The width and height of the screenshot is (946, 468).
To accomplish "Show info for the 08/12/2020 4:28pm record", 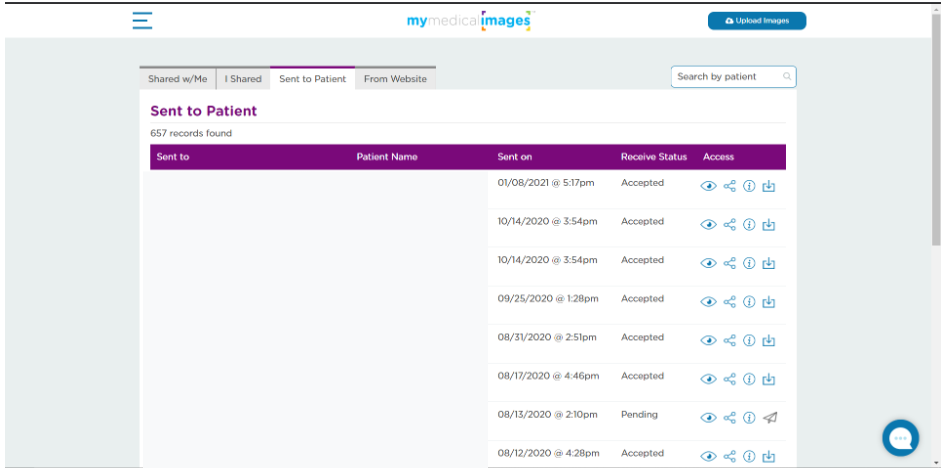I will click(749, 457).
